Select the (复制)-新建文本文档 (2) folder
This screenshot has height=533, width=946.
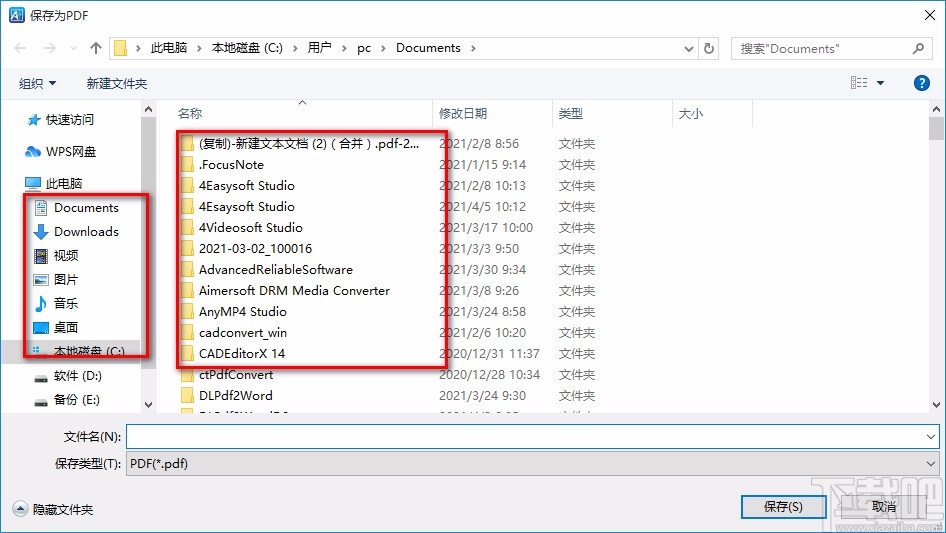click(x=300, y=144)
